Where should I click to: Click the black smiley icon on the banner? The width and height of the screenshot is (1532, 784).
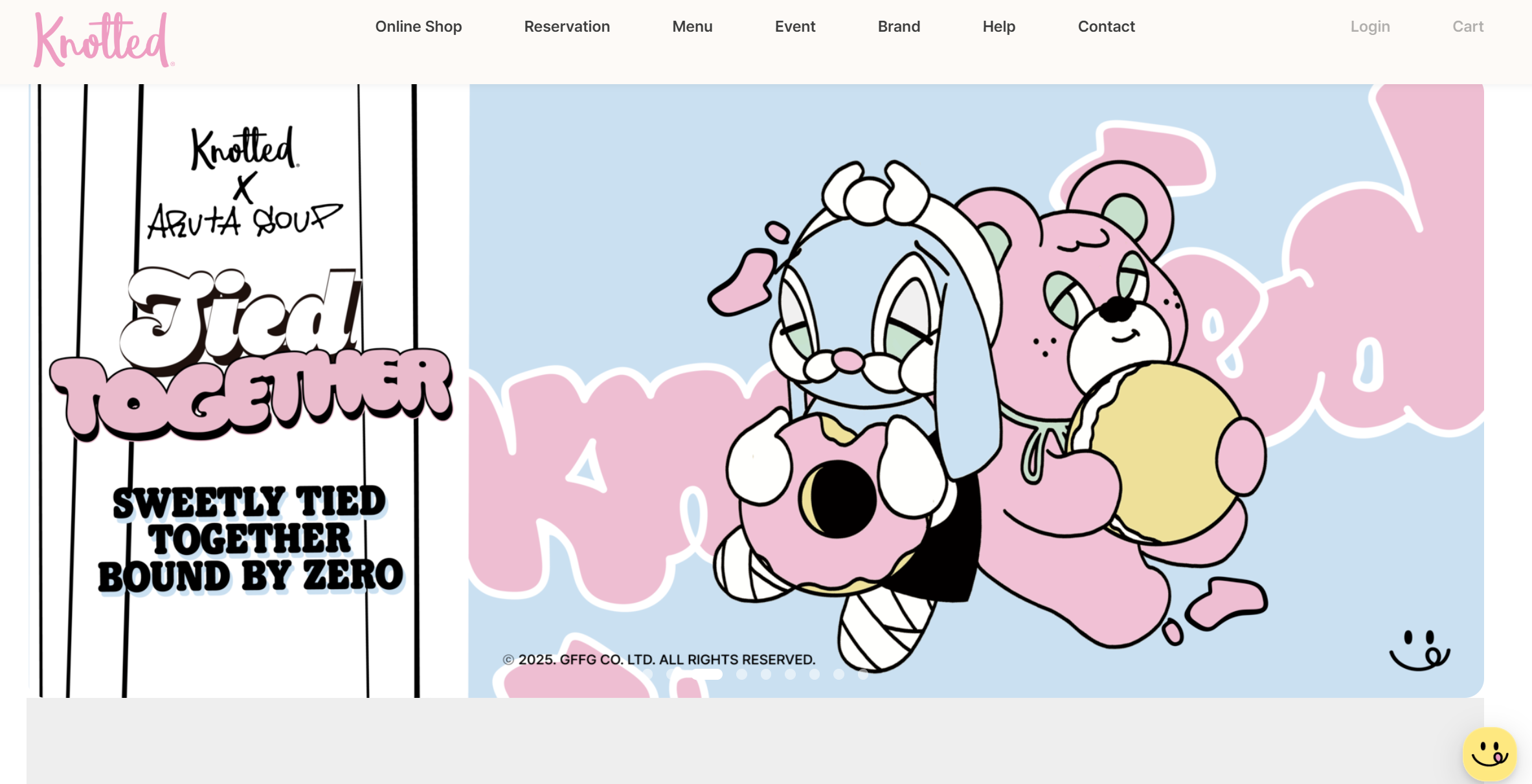pyautogui.click(x=1419, y=651)
